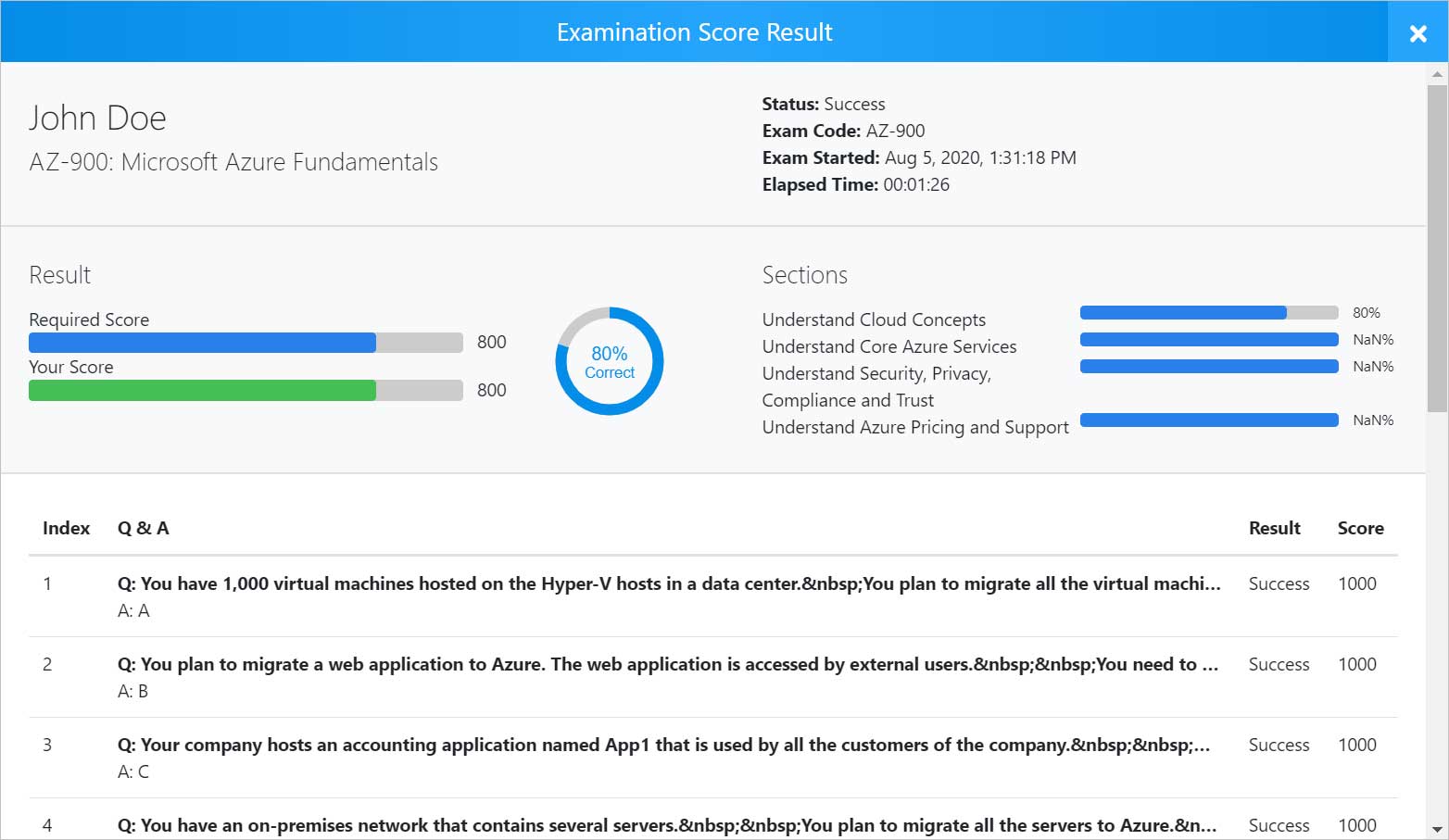Screen dimensions: 1449x840
Task: Click the 'Status: Success' line
Action: point(824,104)
